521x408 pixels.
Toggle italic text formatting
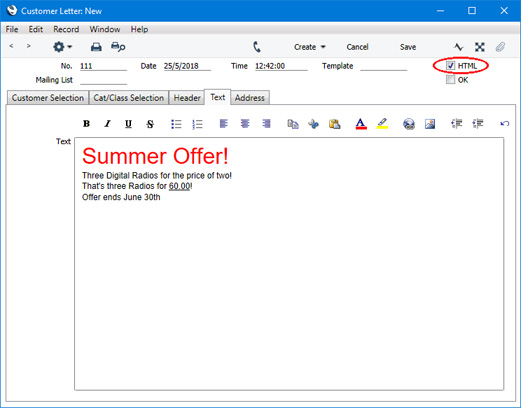coord(107,124)
